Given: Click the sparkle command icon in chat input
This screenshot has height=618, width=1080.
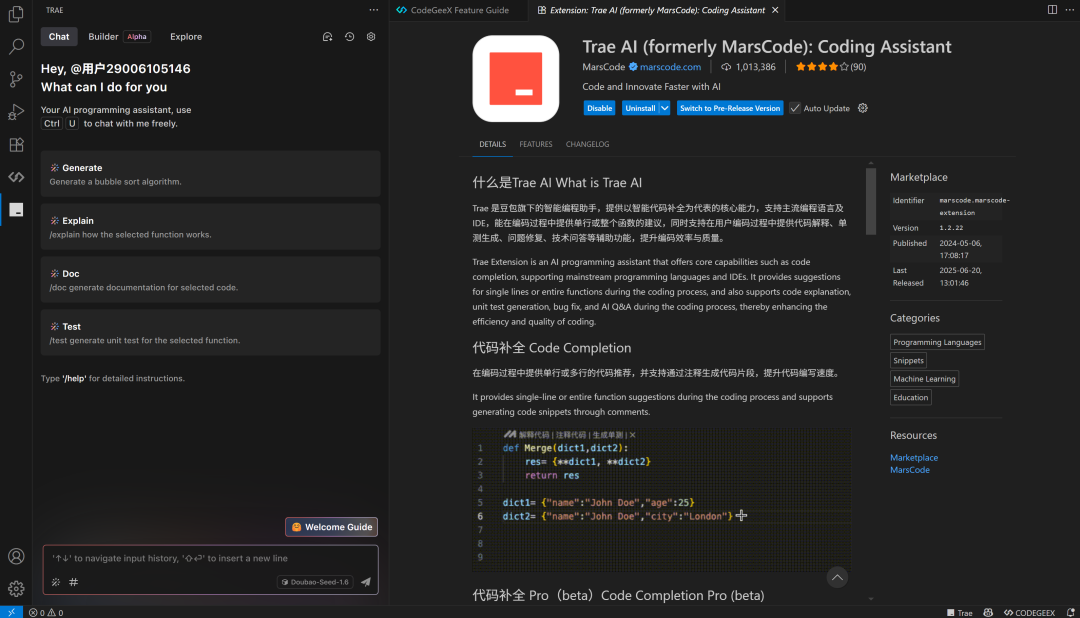Looking at the screenshot, I should [x=56, y=582].
